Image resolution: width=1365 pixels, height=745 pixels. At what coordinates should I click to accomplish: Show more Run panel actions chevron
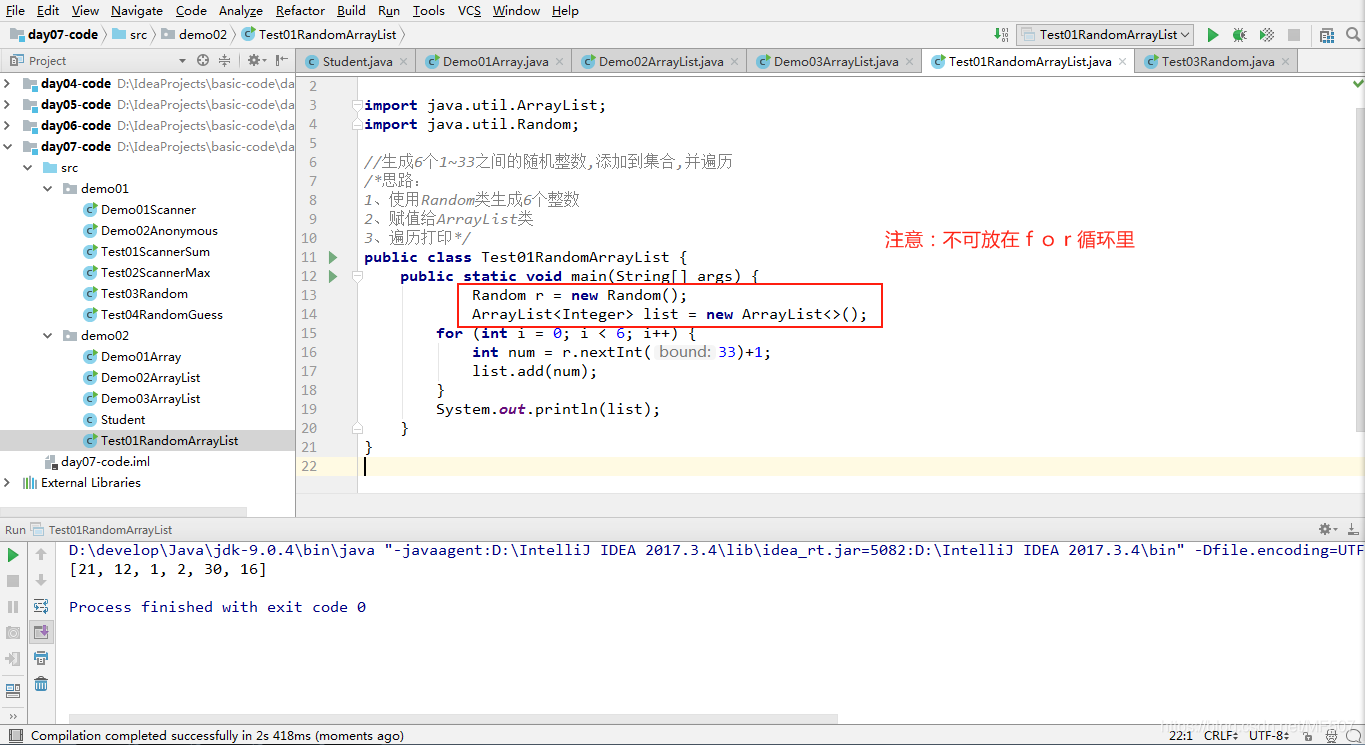point(13,716)
